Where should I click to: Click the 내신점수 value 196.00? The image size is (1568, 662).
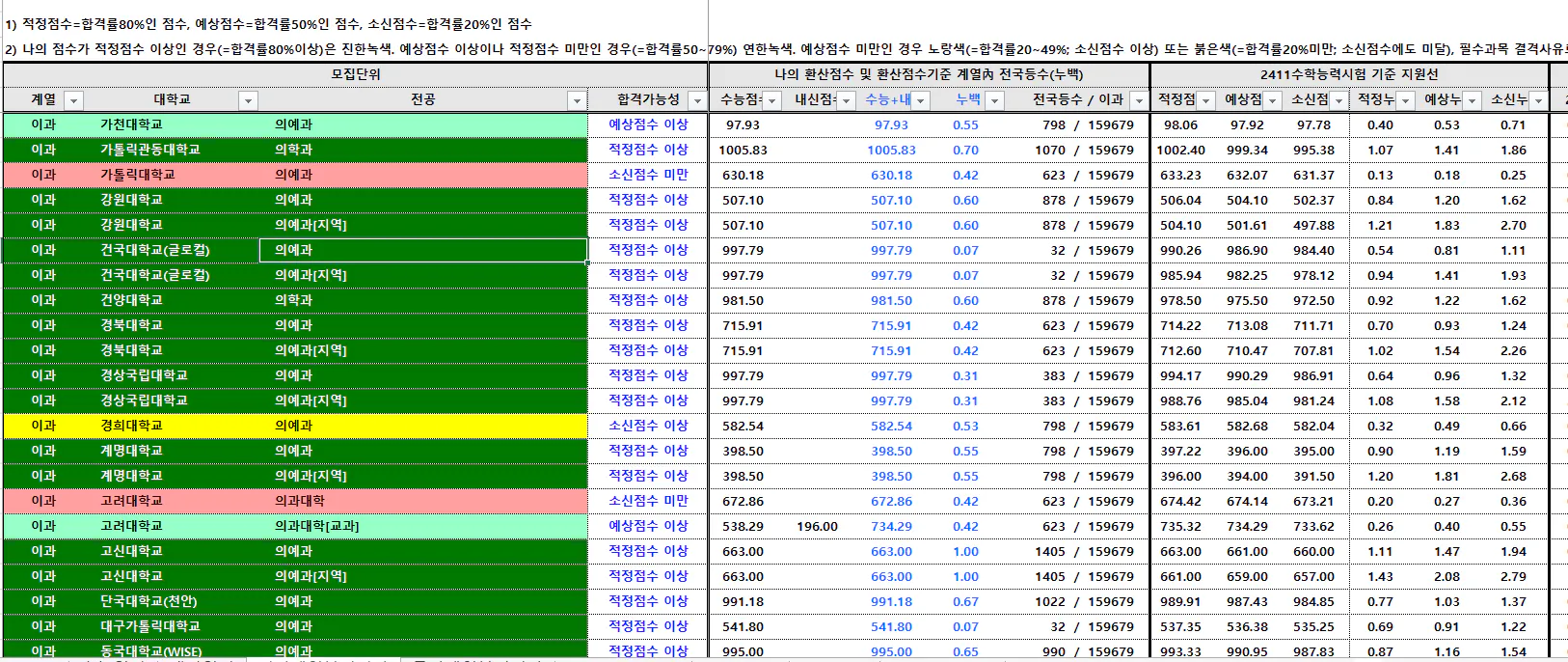pyautogui.click(x=817, y=526)
